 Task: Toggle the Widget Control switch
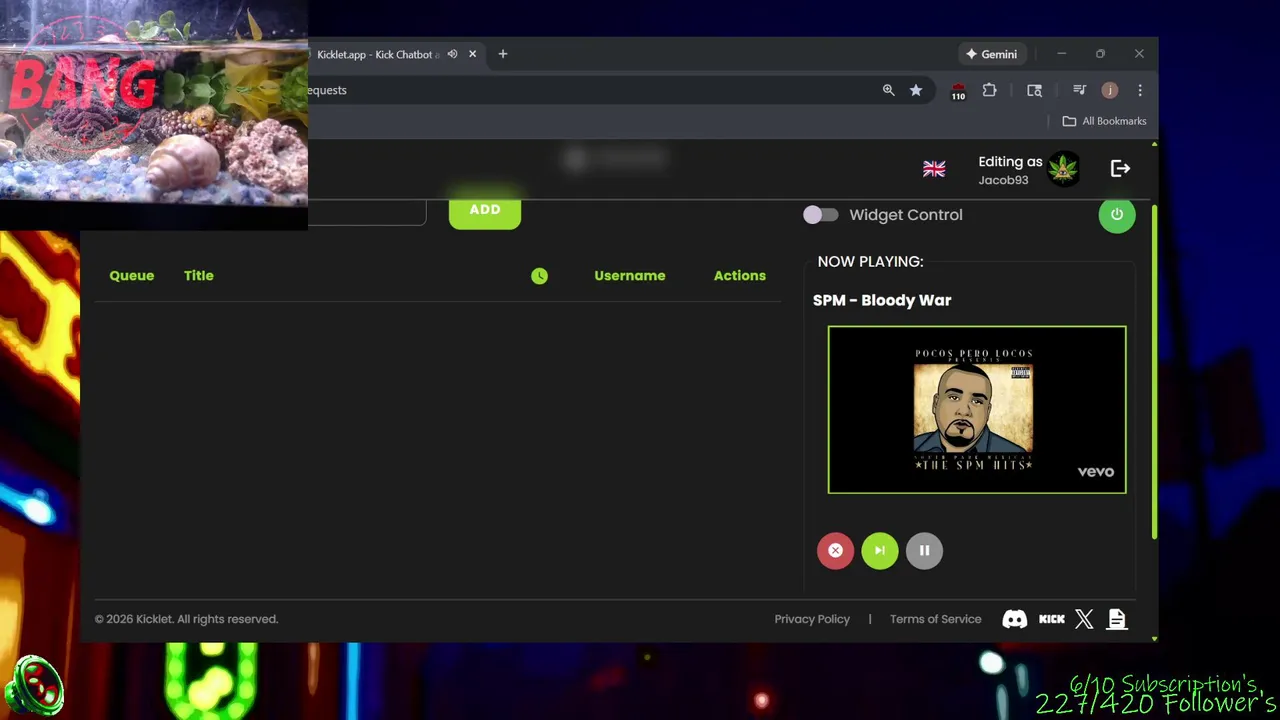click(x=820, y=215)
